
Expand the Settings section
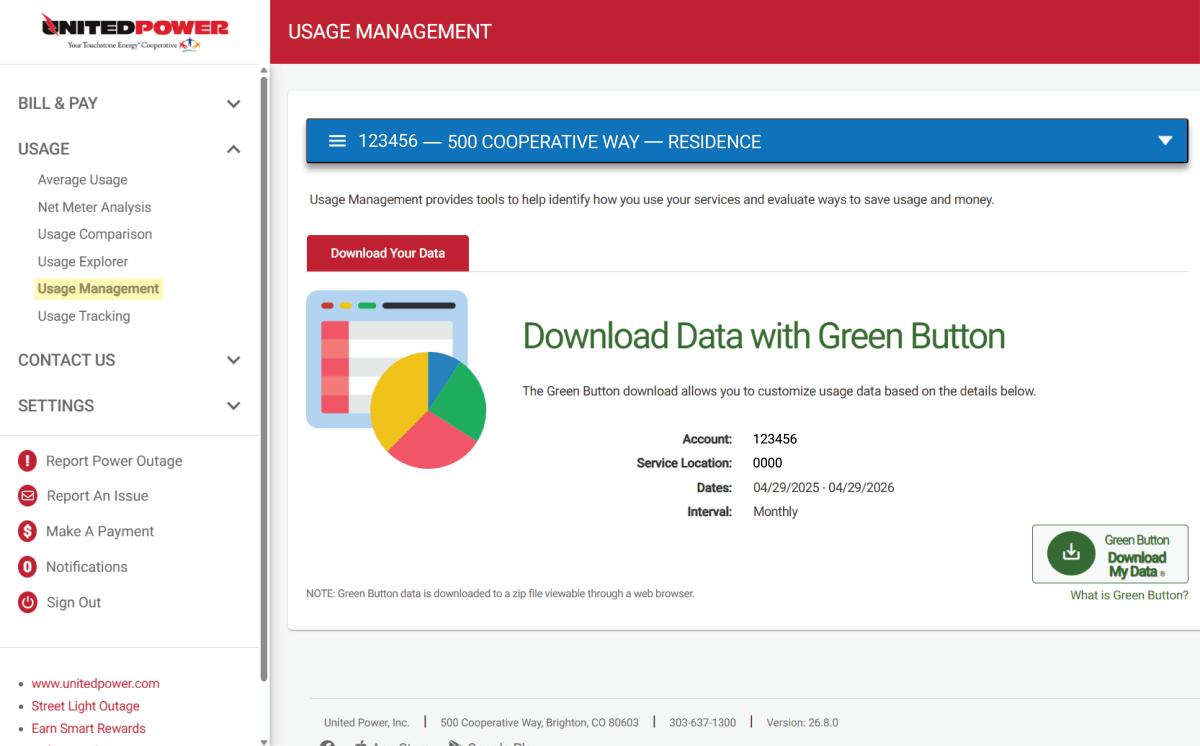click(130, 406)
